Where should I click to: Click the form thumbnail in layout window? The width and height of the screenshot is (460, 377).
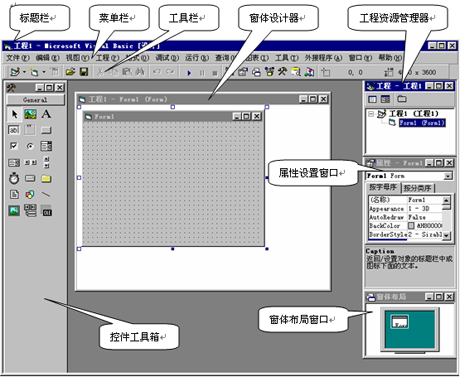point(400,322)
